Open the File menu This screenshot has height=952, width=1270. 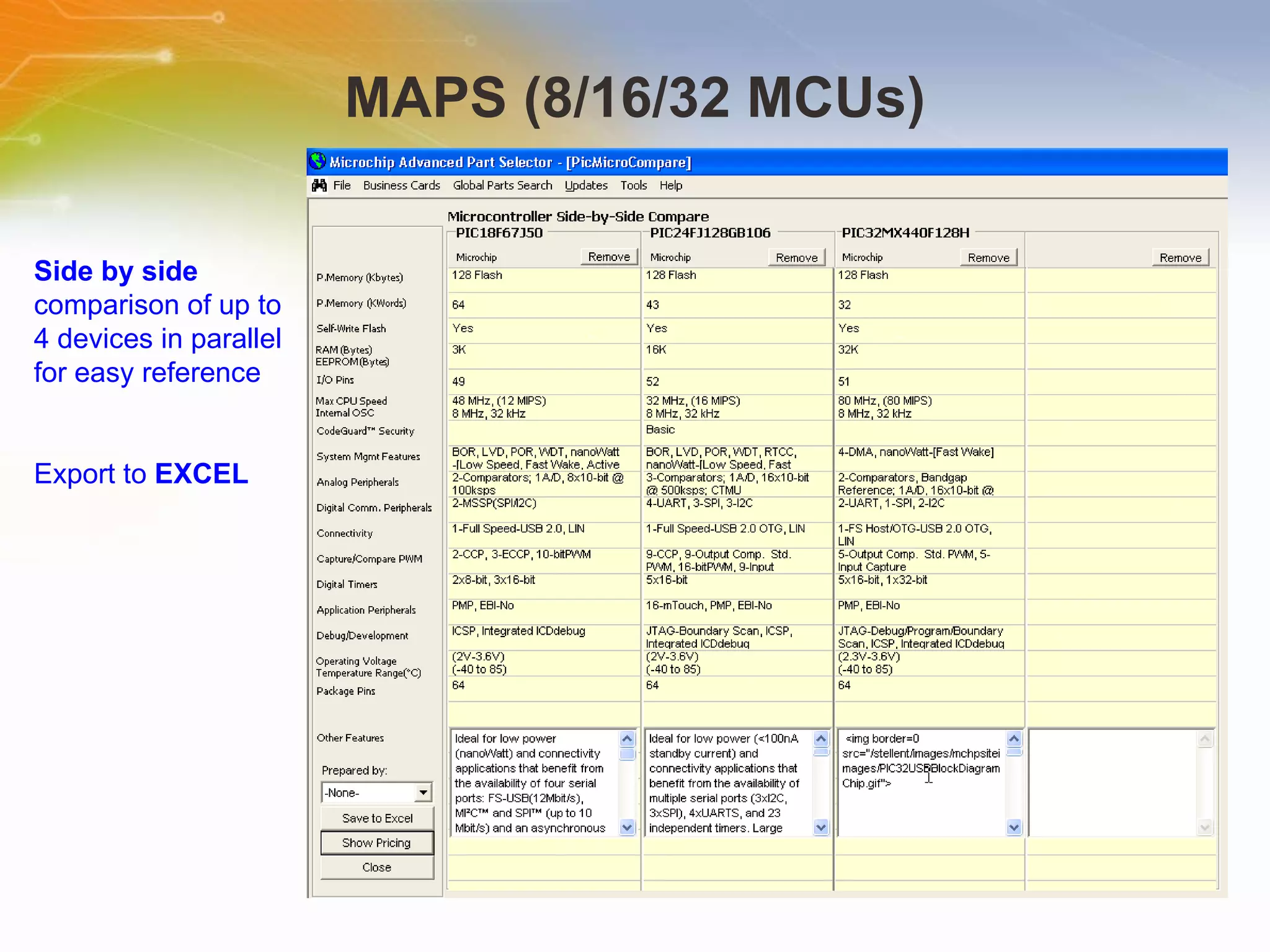[342, 185]
